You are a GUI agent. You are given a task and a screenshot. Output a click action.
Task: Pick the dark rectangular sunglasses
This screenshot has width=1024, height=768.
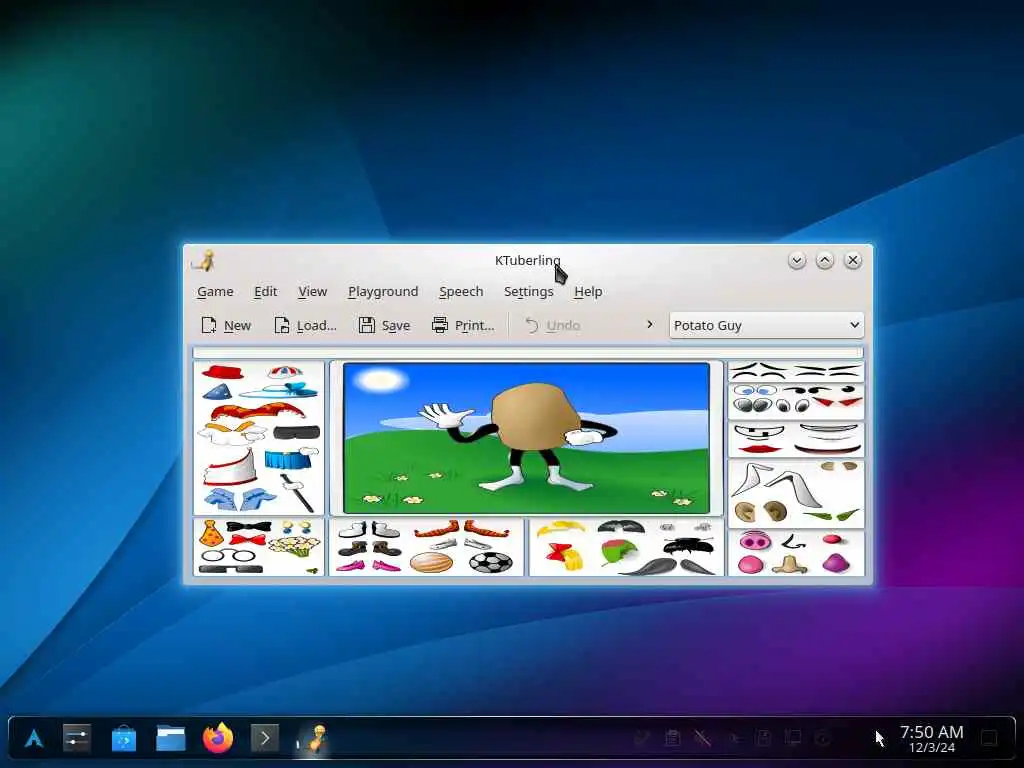click(231, 569)
